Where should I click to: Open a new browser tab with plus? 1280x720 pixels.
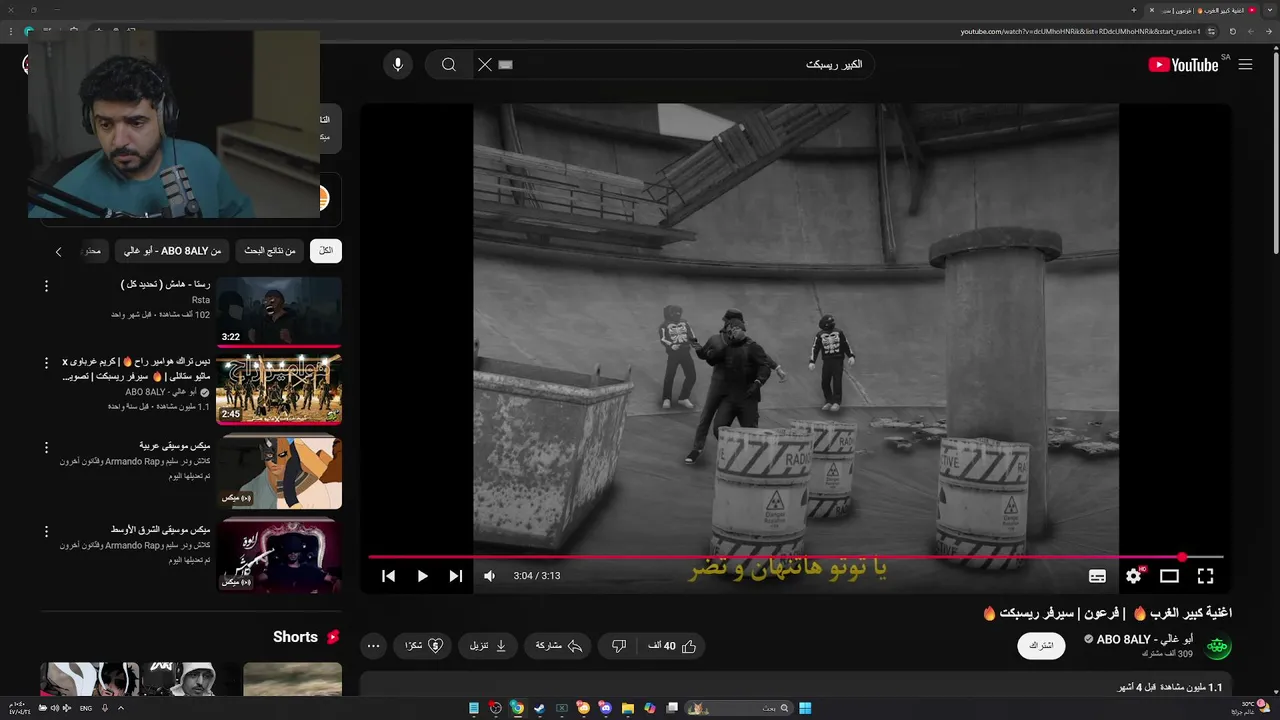click(1133, 10)
